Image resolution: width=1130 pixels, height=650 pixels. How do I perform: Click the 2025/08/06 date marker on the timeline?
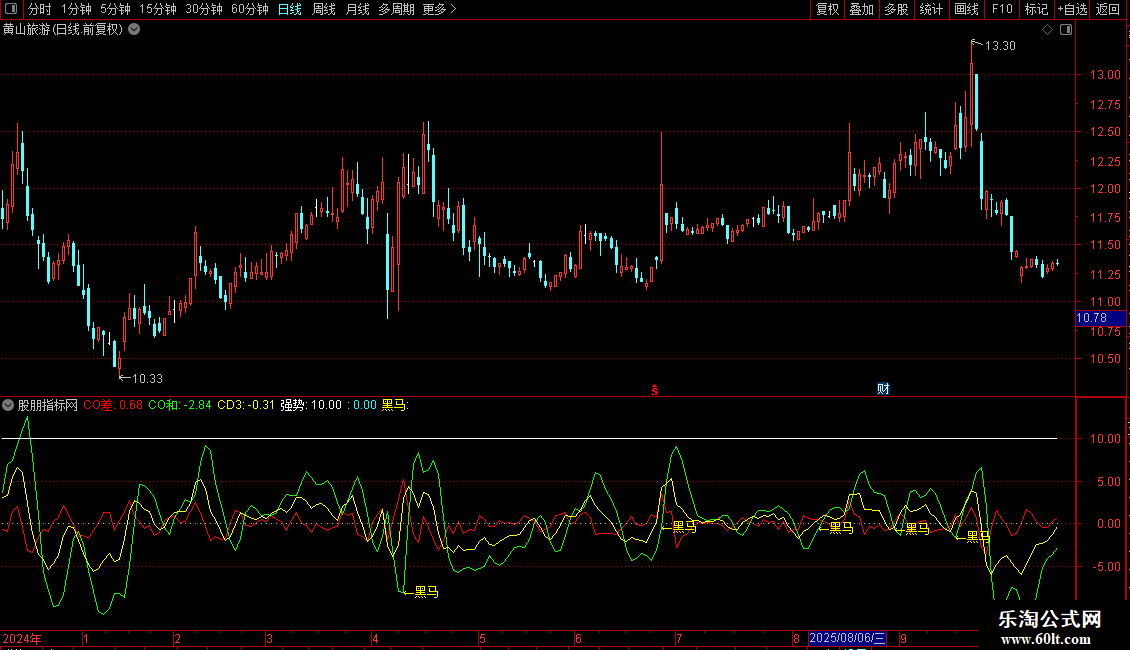click(847, 638)
